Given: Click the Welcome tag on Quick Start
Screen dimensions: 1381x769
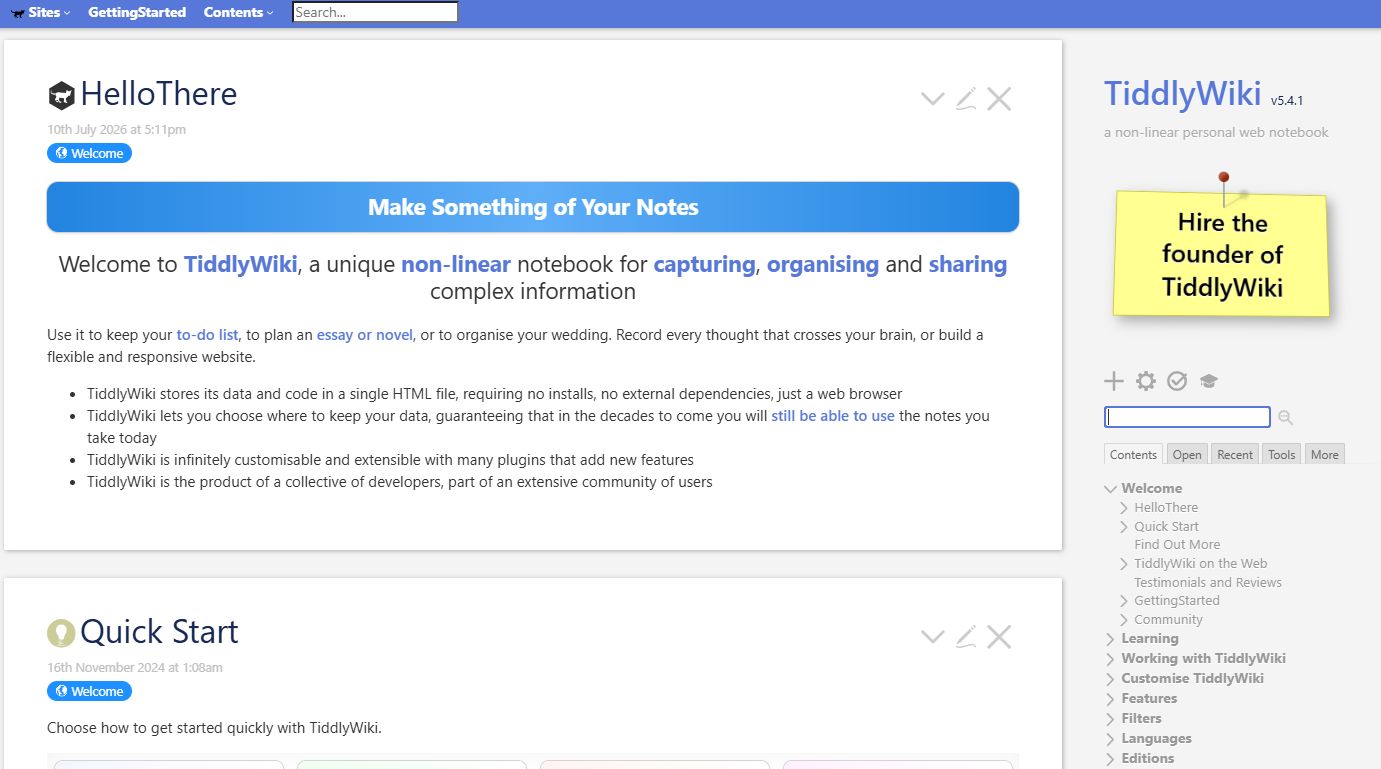Looking at the screenshot, I should point(89,691).
